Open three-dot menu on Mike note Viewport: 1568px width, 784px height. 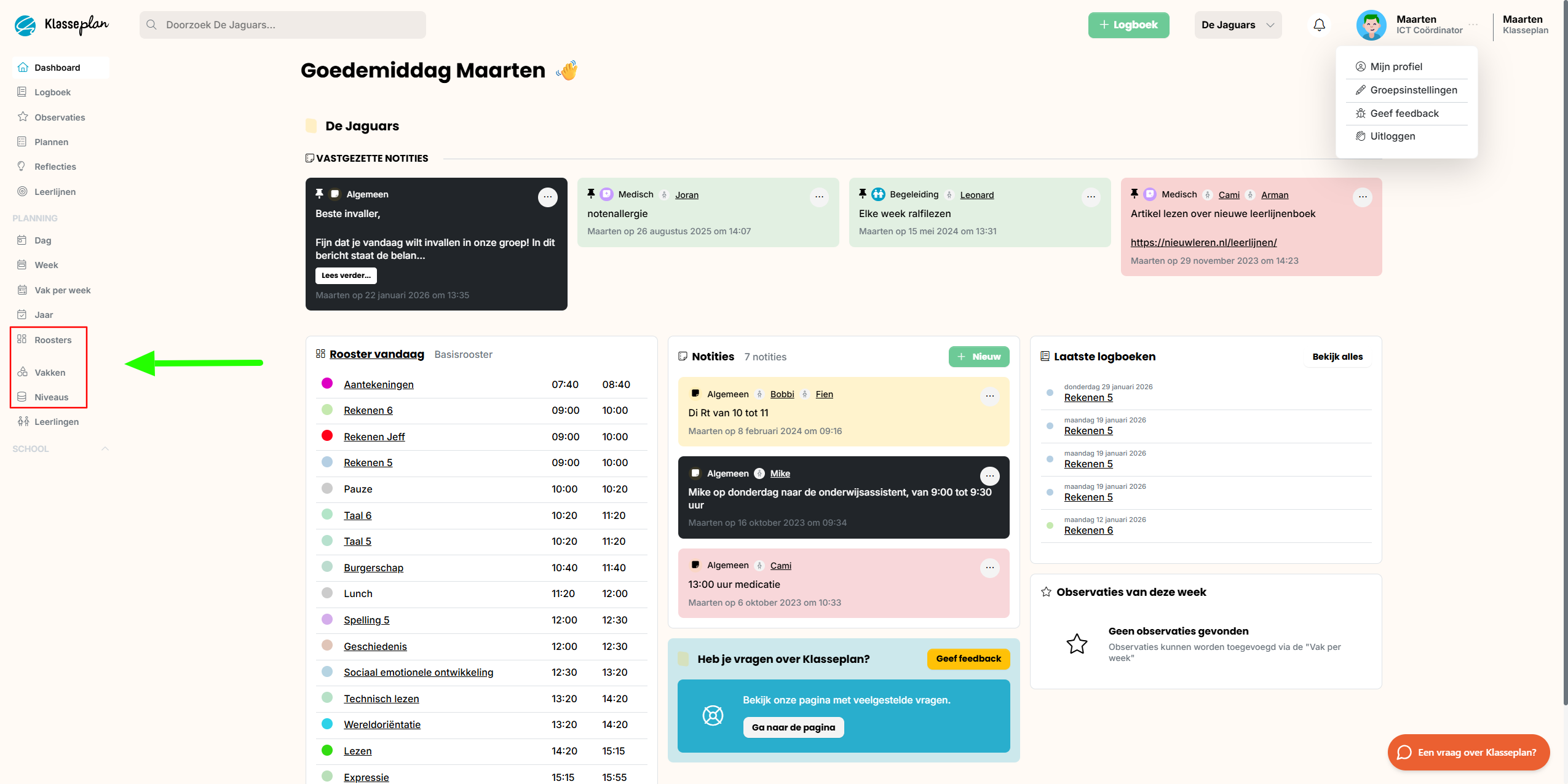[x=989, y=476]
